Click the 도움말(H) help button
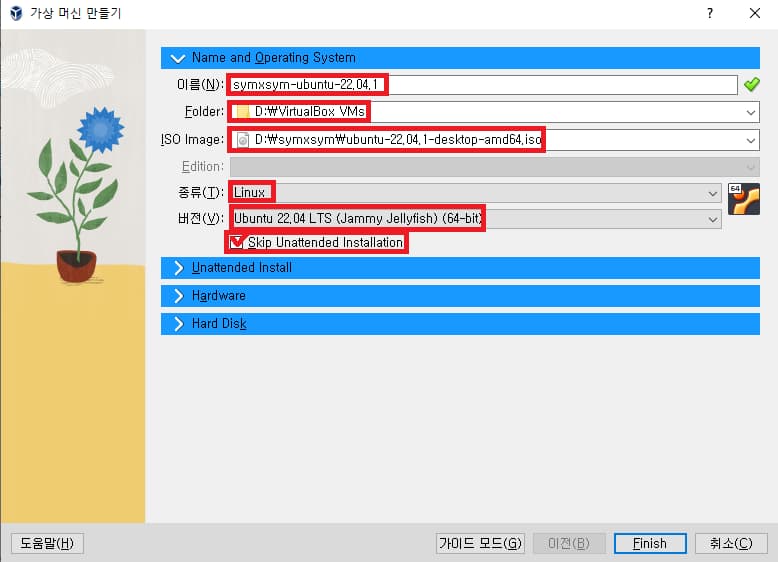This screenshot has height=562, width=778. pyautogui.click(x=47, y=543)
